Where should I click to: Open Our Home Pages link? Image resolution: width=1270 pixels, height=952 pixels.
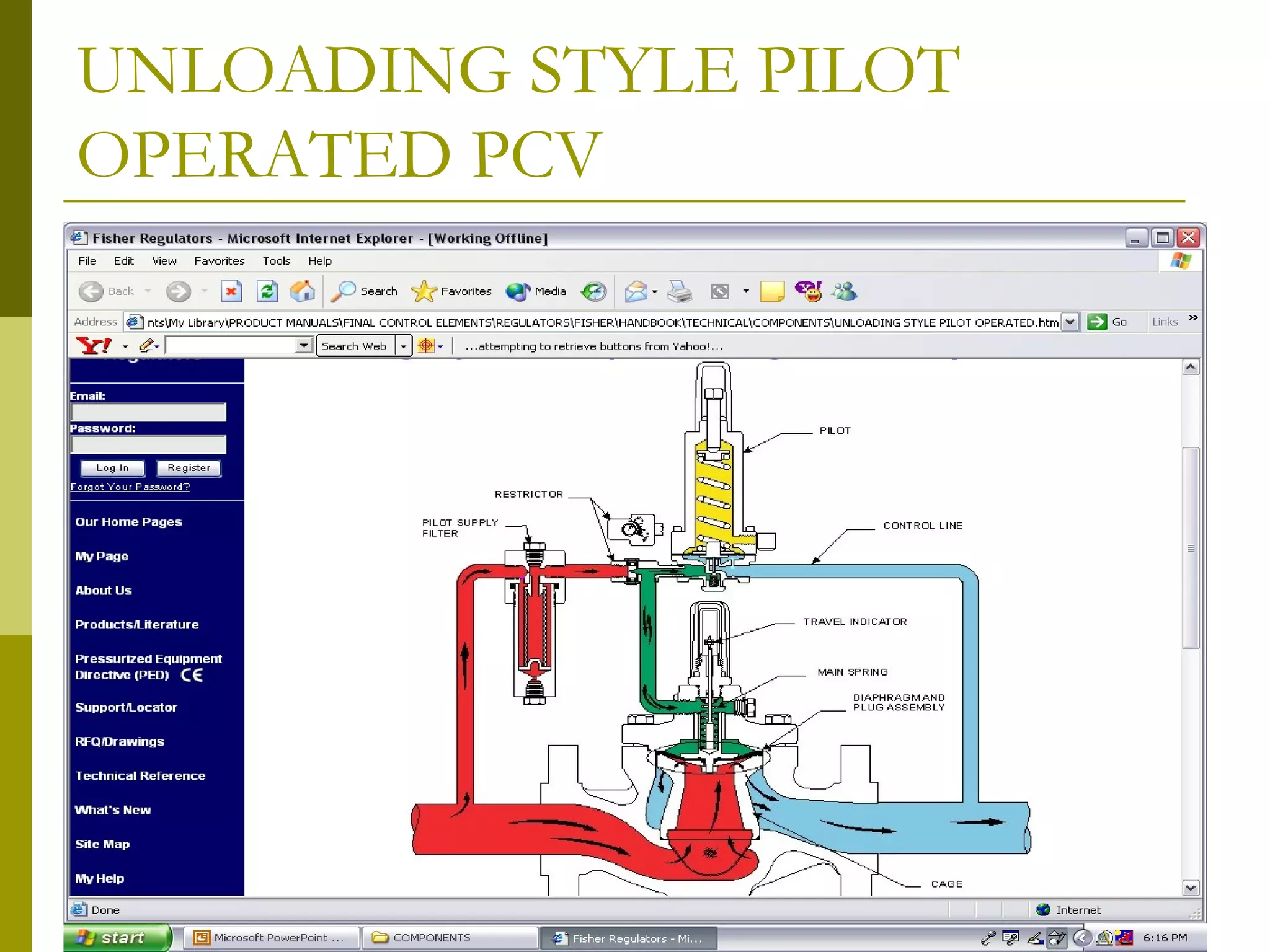click(x=128, y=522)
